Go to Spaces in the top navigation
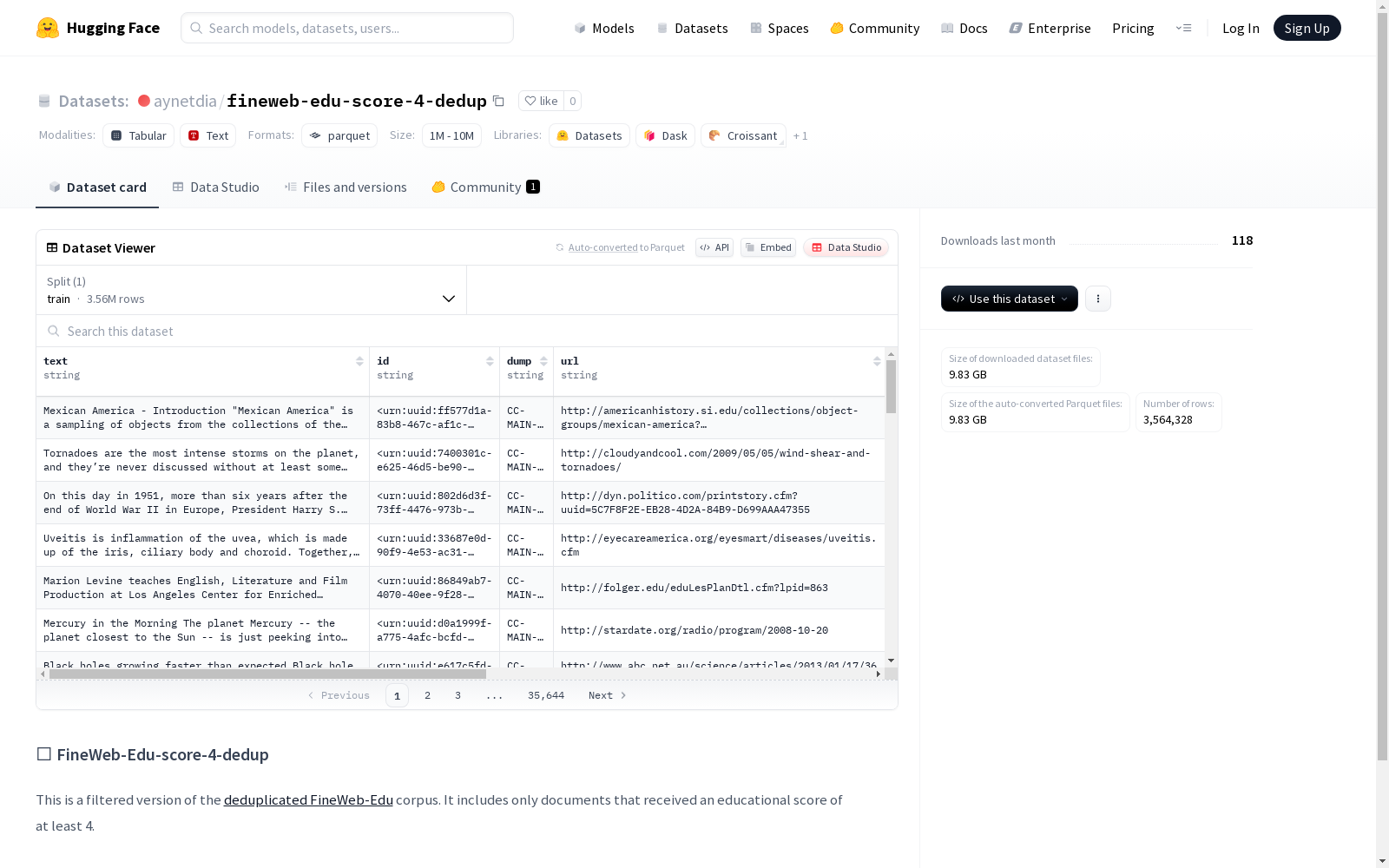 click(x=780, y=29)
